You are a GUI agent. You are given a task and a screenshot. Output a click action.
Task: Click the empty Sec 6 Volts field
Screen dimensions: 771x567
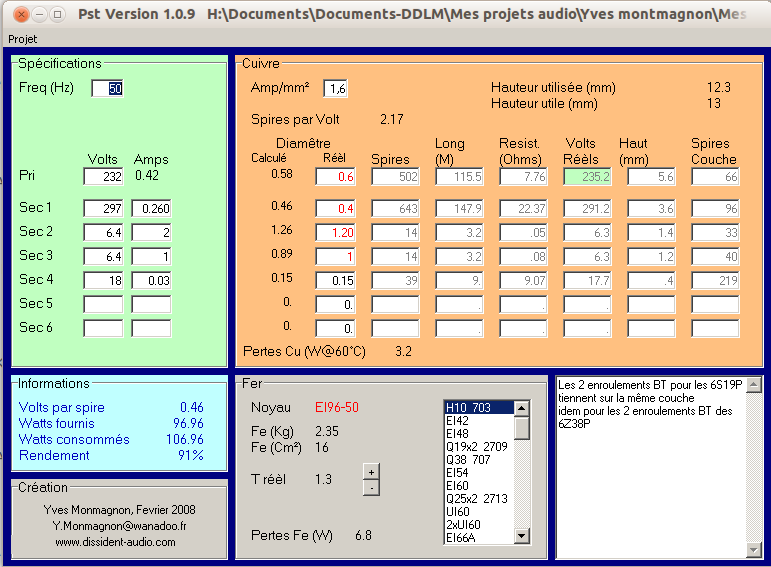pyautogui.click(x=103, y=328)
